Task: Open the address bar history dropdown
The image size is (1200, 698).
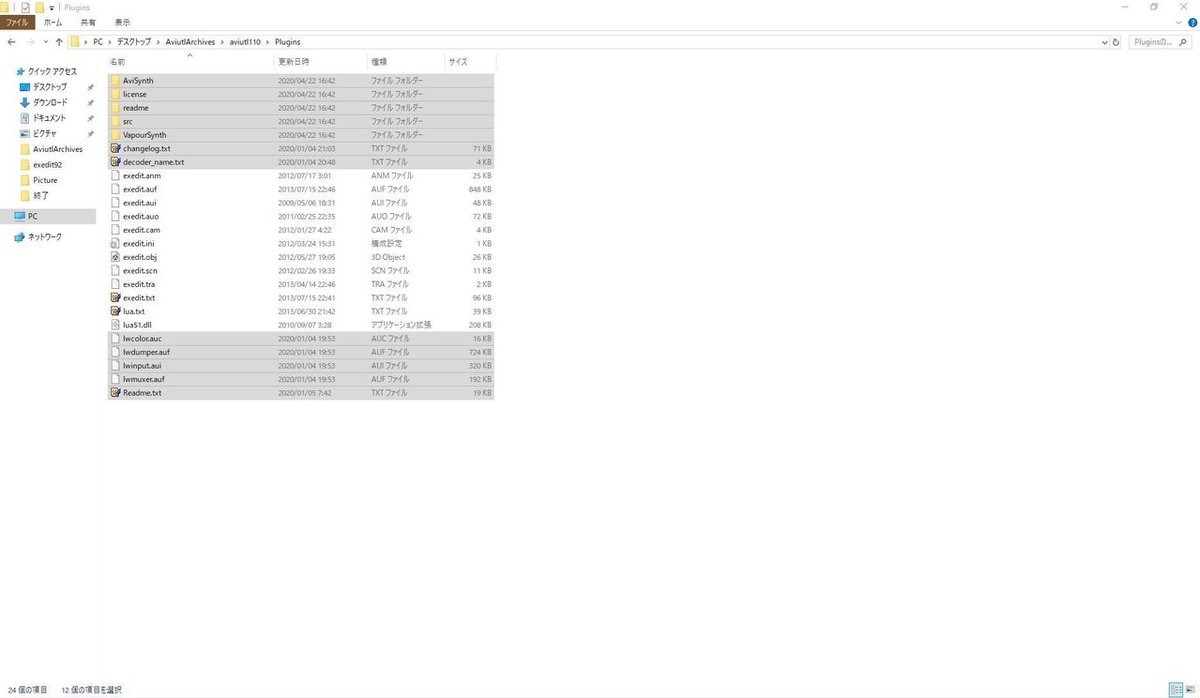Action: point(1104,42)
